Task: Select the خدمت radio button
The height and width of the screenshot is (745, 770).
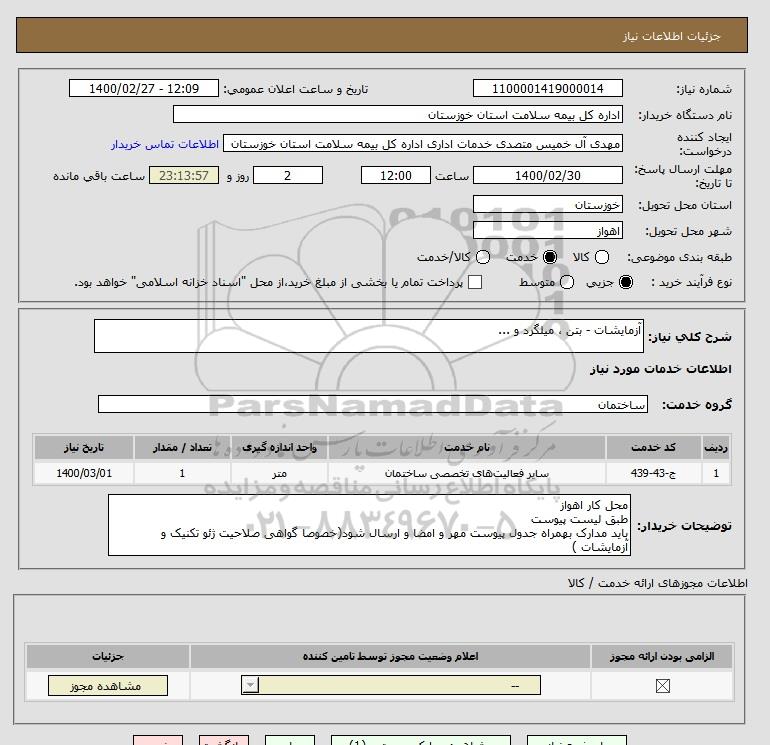Action: 550,257
